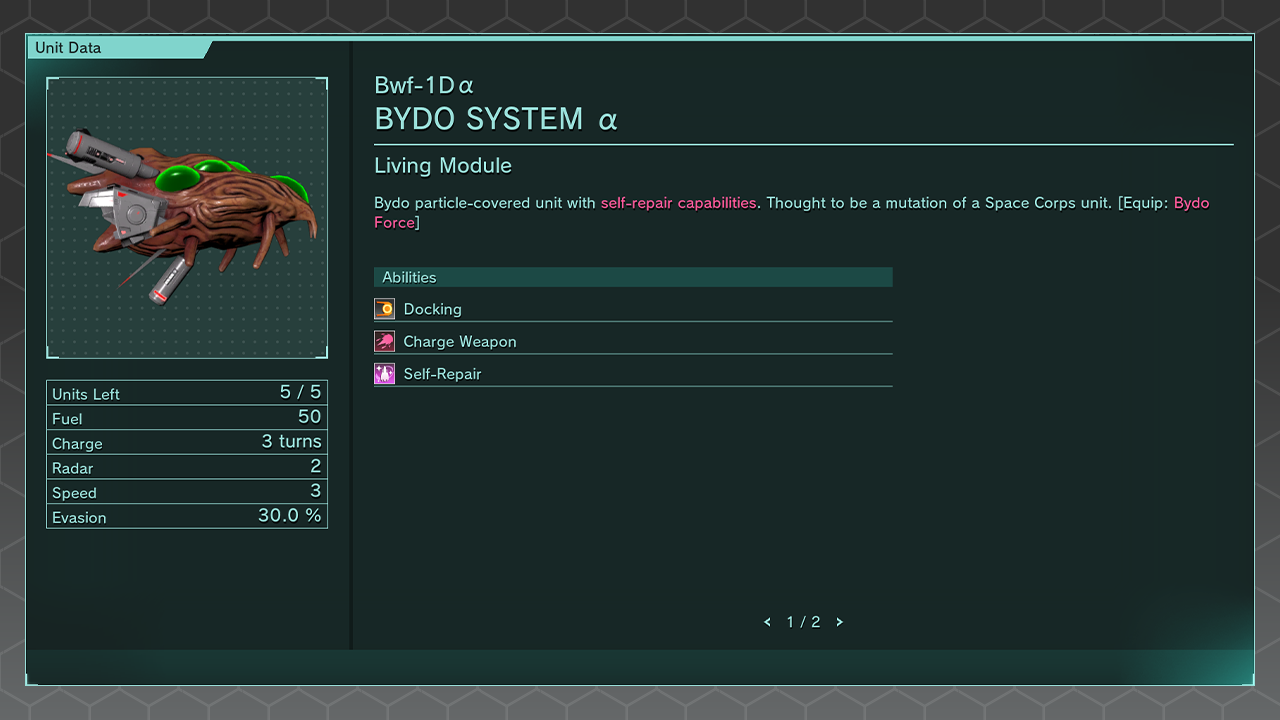Click the Units Left stat row
The image size is (1280, 720).
click(187, 393)
